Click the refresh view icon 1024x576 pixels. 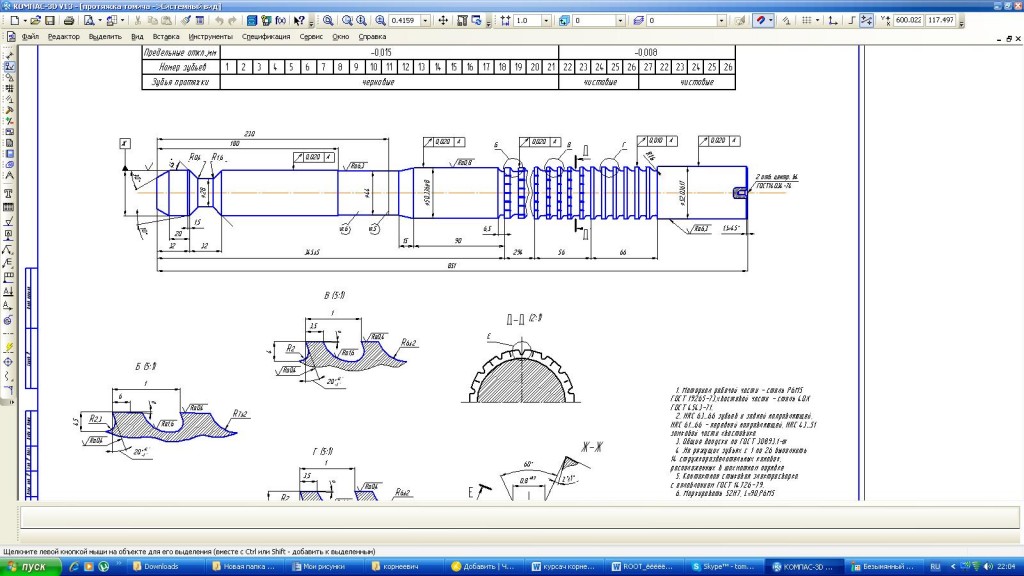click(x=477, y=21)
